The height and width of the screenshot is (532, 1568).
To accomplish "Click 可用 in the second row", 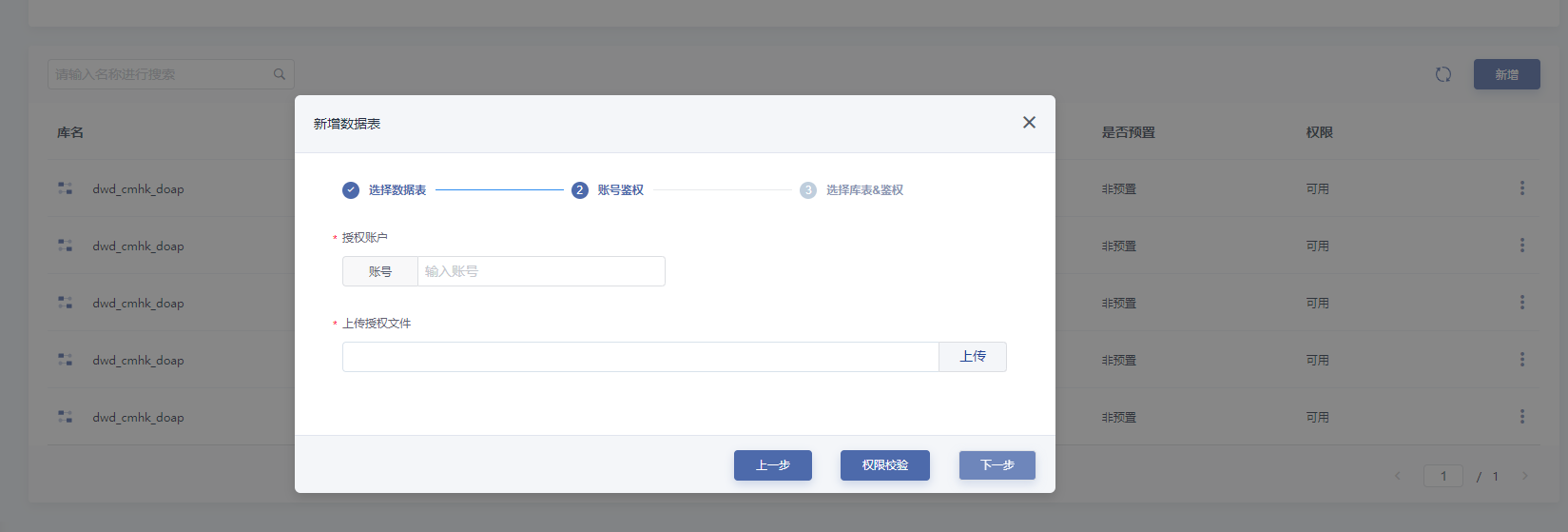I will (x=1318, y=246).
